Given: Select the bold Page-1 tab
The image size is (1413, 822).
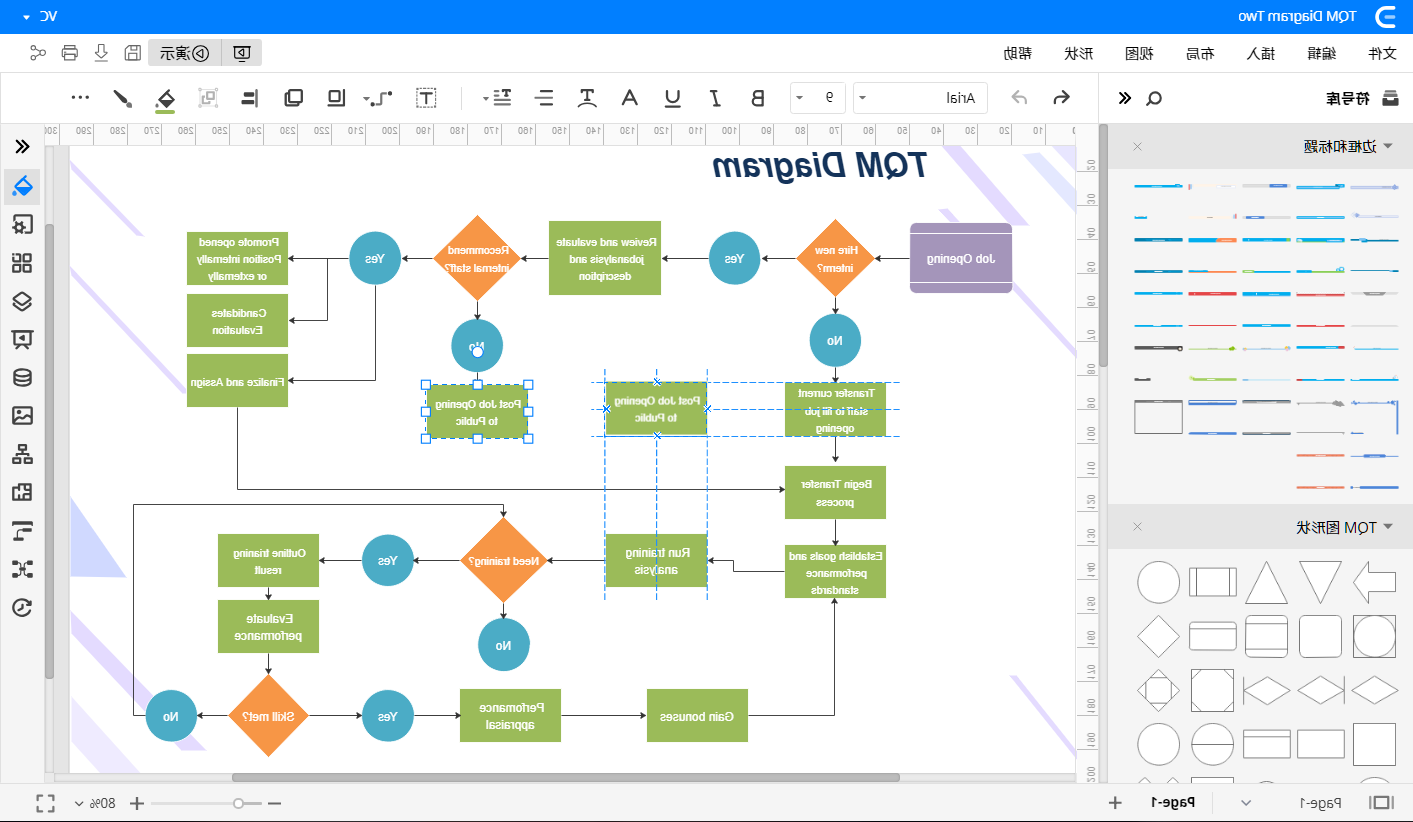Looking at the screenshot, I should 1173,803.
